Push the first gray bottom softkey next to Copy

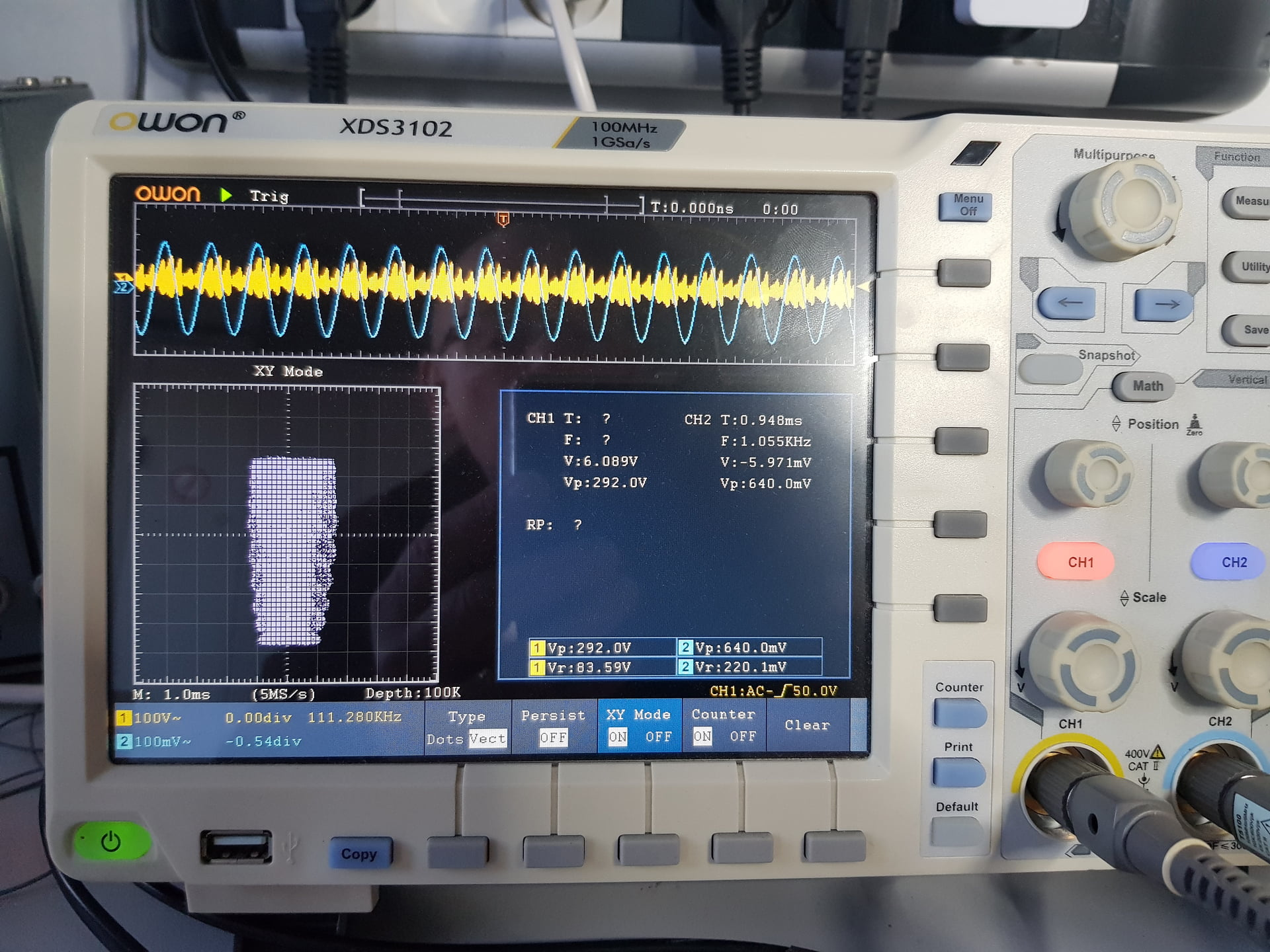click(458, 852)
